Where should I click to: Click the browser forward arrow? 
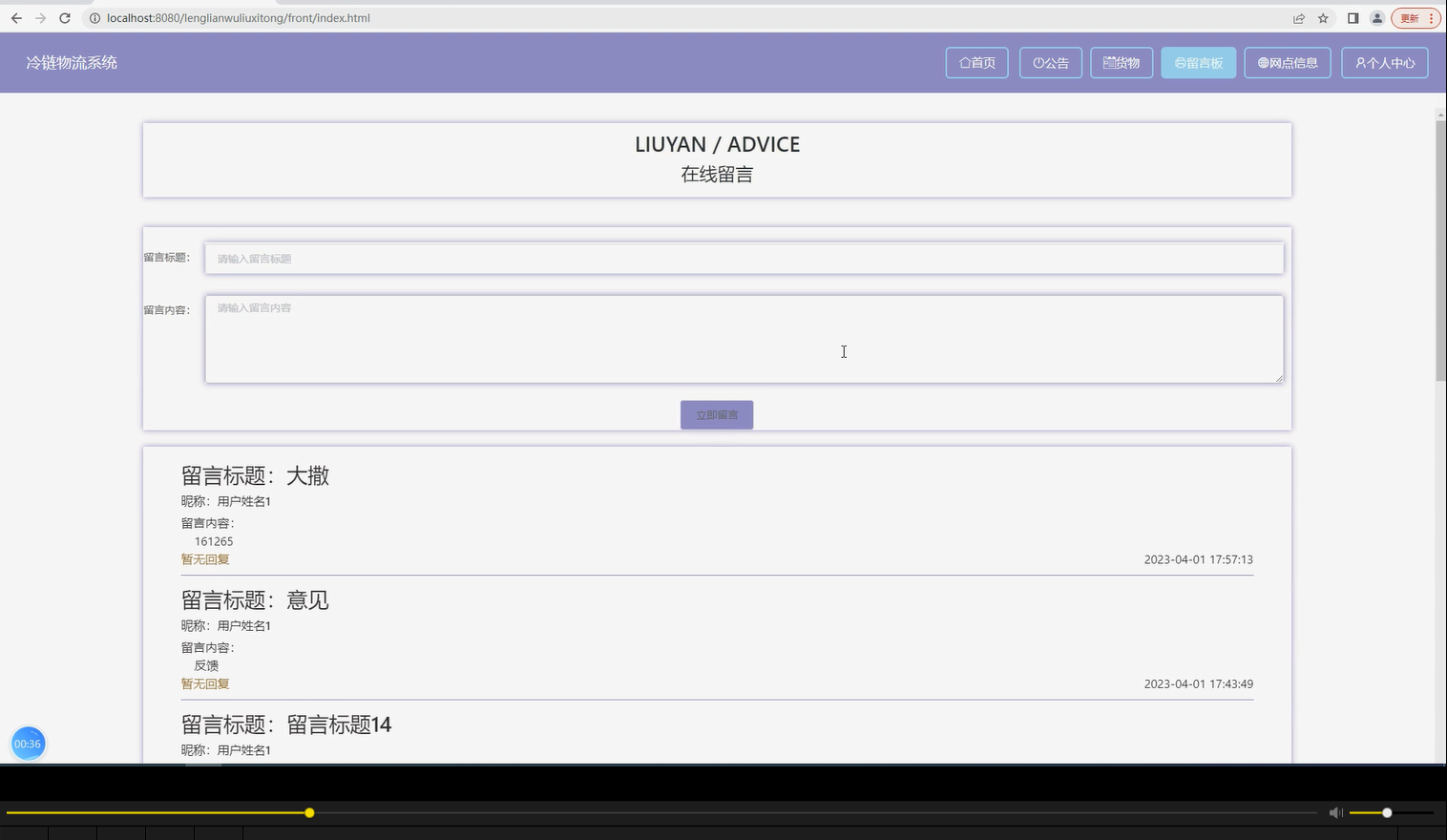[40, 18]
